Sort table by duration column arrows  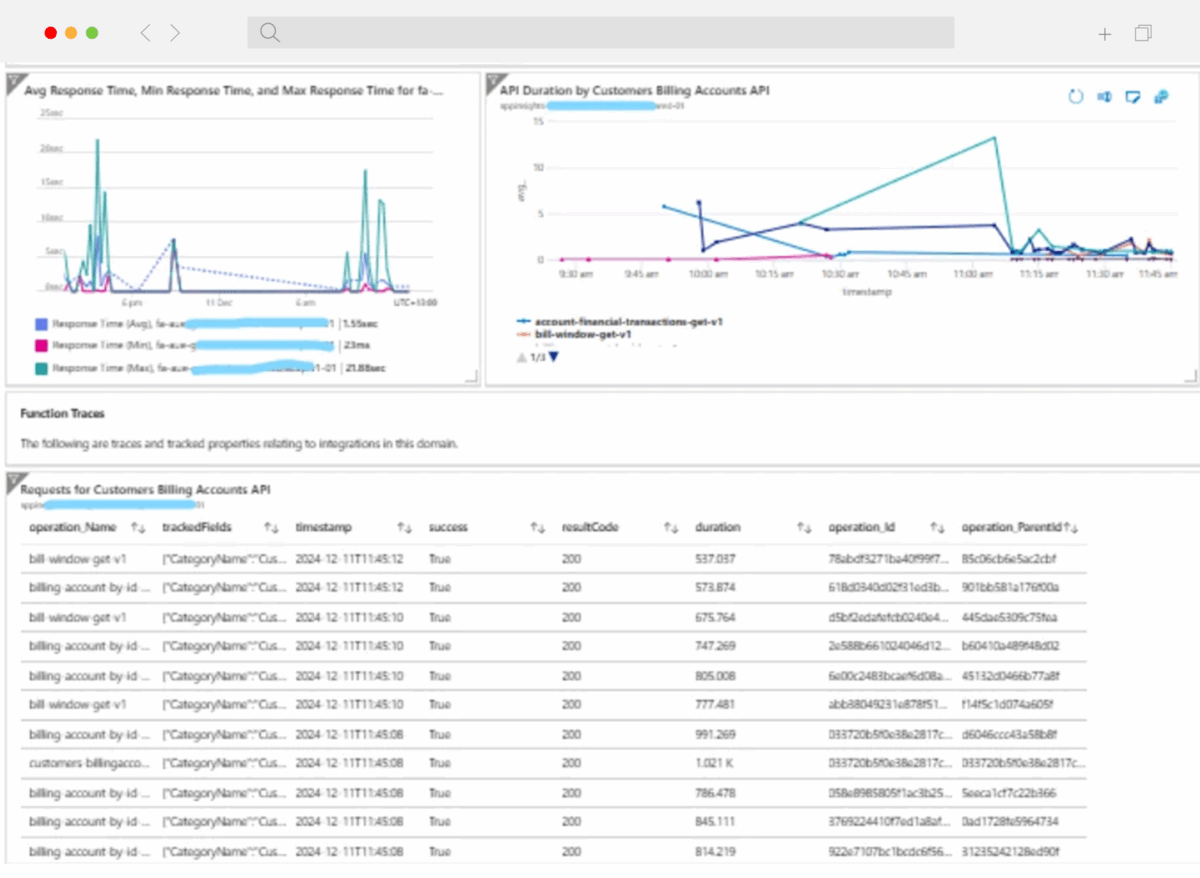pyautogui.click(x=804, y=527)
